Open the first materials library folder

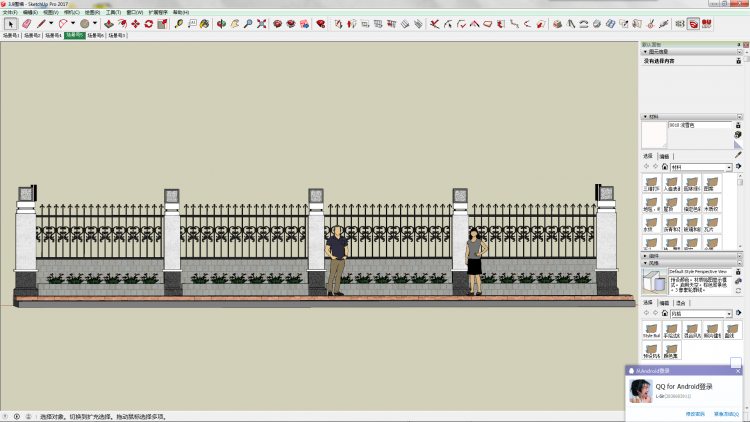[x=651, y=184]
